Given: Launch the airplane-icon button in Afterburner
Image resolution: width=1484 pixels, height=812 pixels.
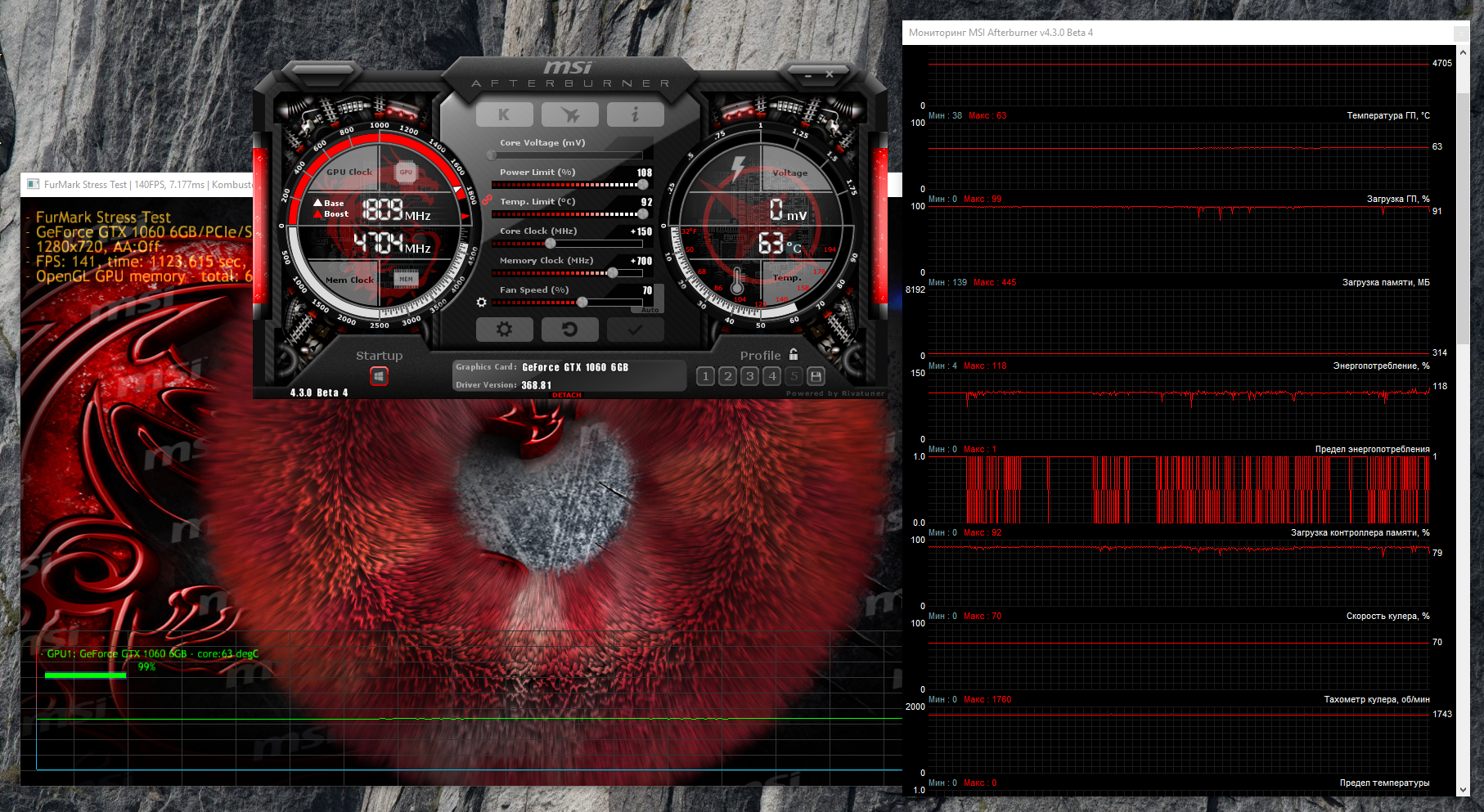Looking at the screenshot, I should click(569, 115).
